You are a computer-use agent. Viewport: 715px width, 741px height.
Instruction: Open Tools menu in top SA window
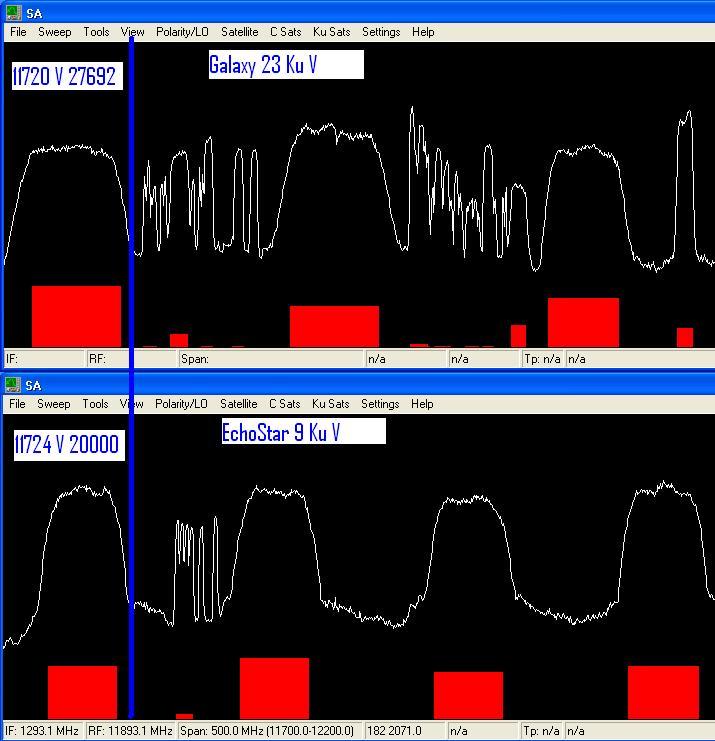[96, 32]
